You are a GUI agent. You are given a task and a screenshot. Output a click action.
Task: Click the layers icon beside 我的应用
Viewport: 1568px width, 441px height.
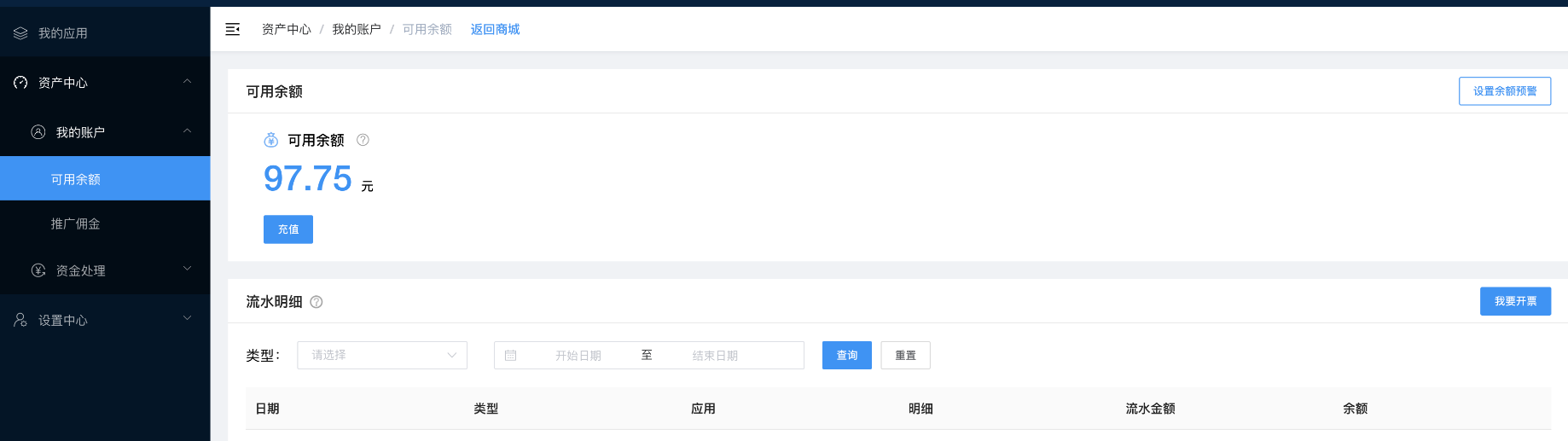20,33
